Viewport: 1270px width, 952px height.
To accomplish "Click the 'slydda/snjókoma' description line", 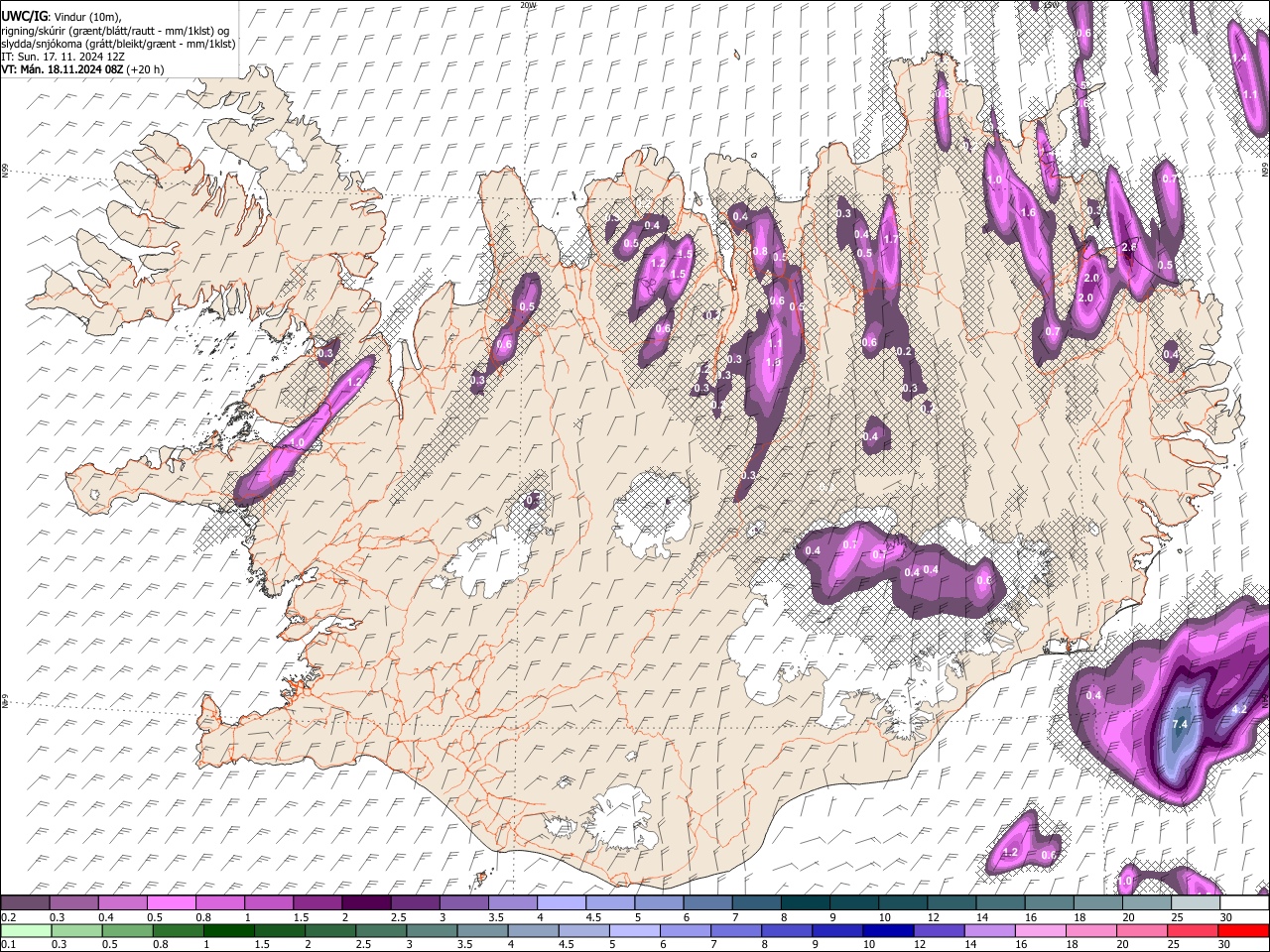I will (118, 44).
